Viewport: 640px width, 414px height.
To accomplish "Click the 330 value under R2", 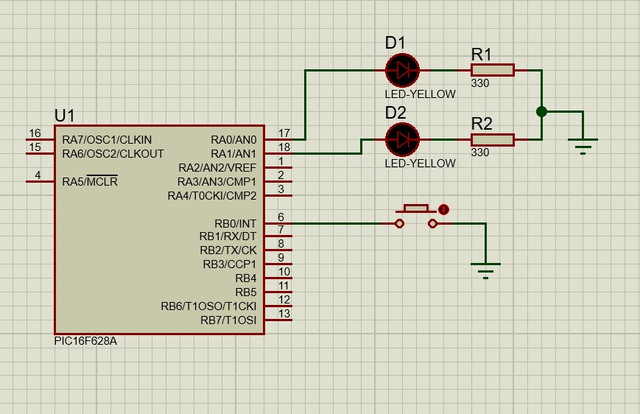I will pyautogui.click(x=480, y=152).
